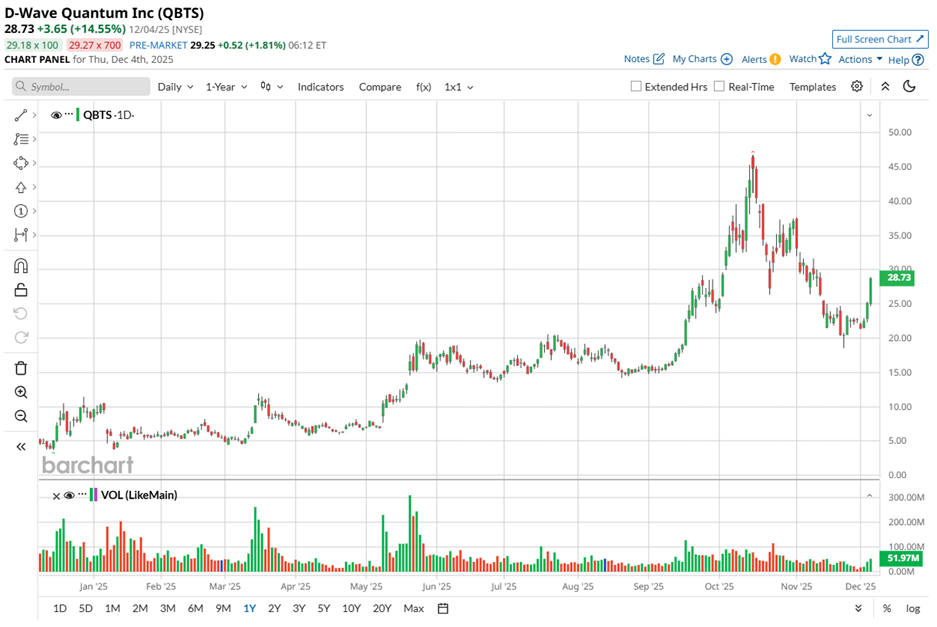Image resolution: width=937 pixels, height=627 pixels.
Task: Open the 1-Year period dropdown
Action: pyautogui.click(x=226, y=87)
